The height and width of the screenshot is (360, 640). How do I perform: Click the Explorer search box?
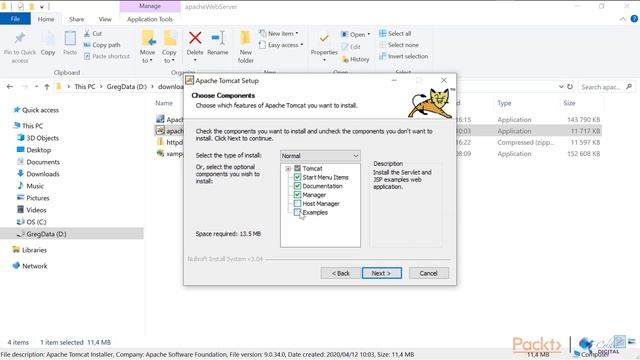point(606,87)
